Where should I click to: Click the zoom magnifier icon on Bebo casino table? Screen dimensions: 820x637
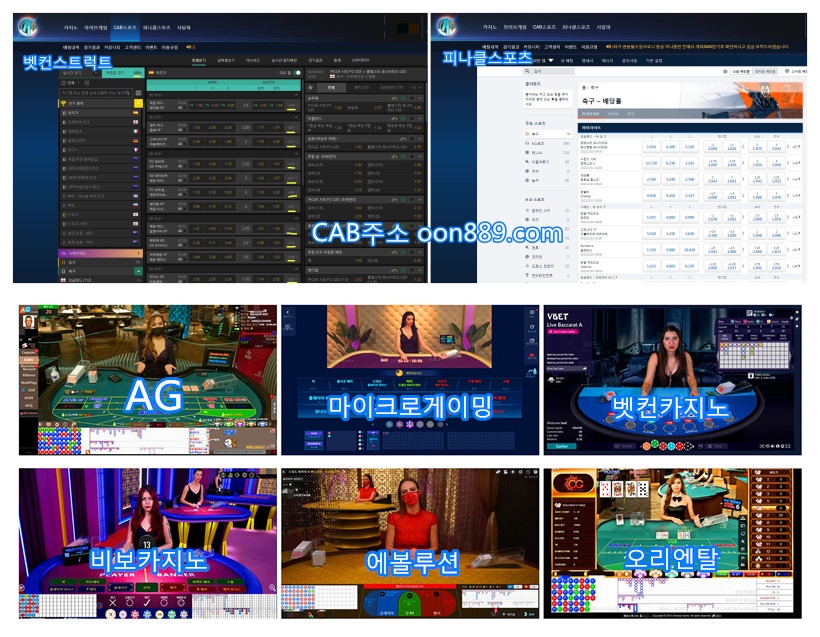coord(272,587)
